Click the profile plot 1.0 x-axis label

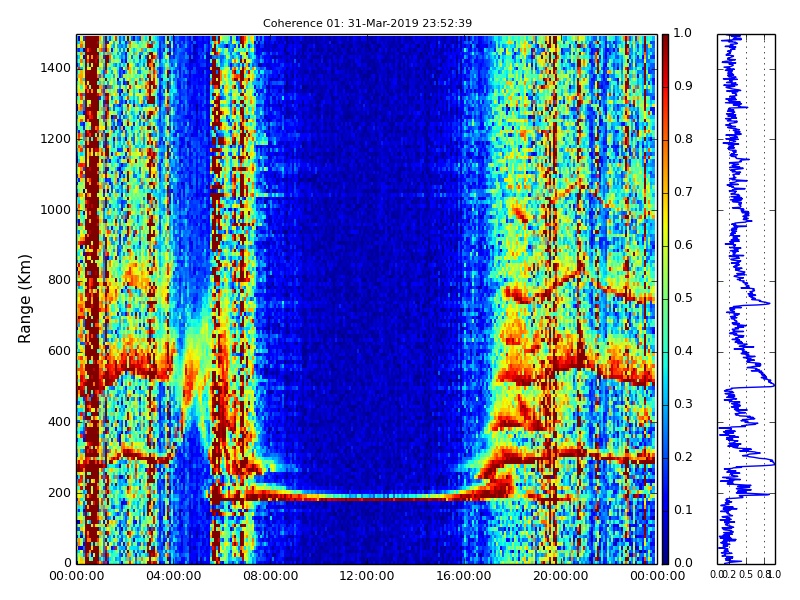(774, 574)
